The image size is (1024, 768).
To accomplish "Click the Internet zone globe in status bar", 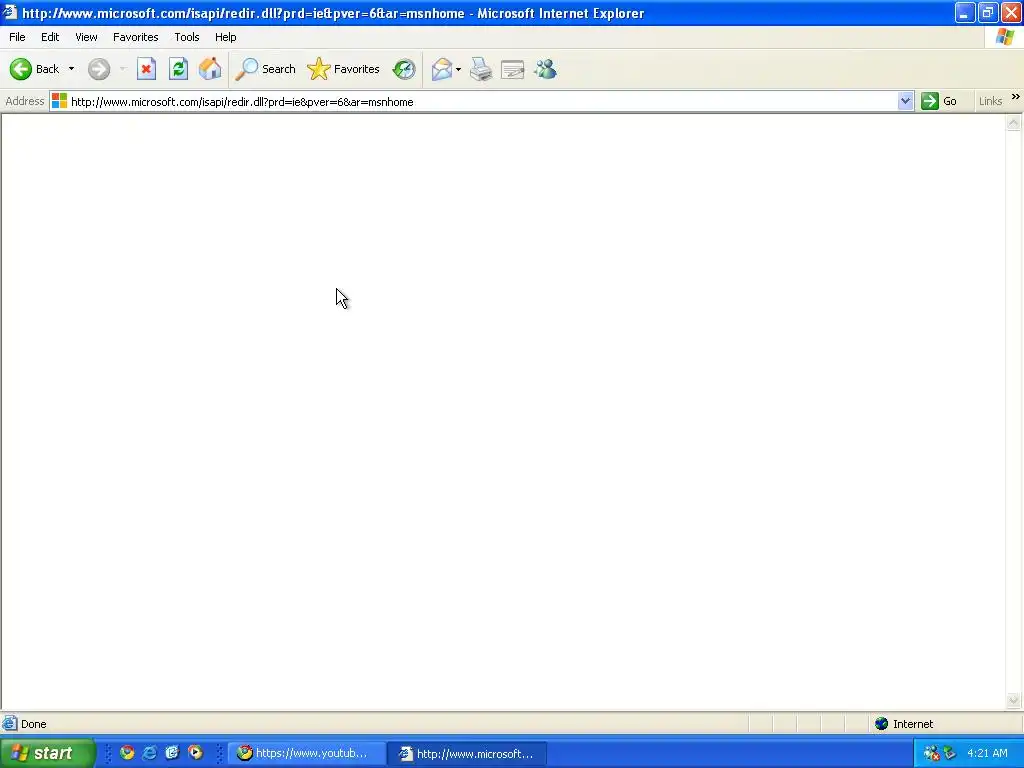I will tap(882, 724).
